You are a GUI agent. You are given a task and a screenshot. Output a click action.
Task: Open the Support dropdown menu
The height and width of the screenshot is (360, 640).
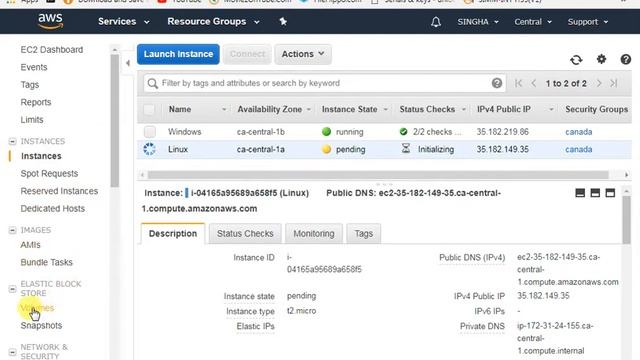[x=588, y=22]
